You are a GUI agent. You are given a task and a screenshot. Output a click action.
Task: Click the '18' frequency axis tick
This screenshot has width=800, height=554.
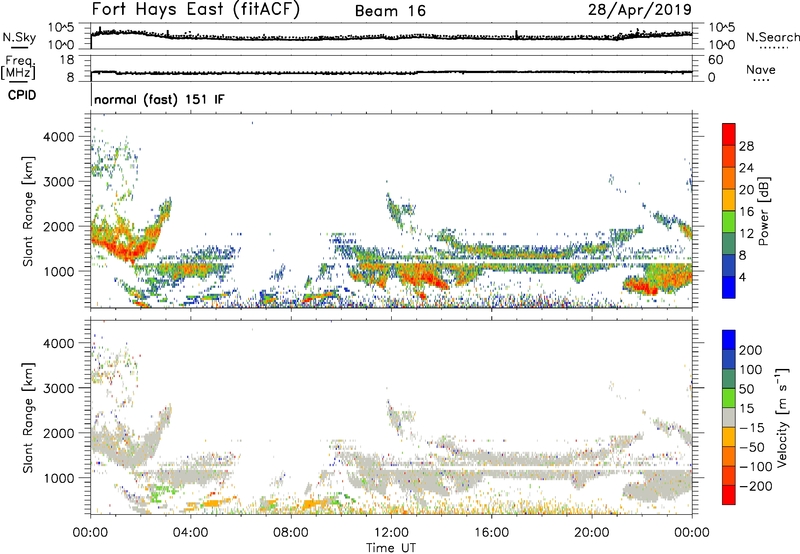coord(67,60)
